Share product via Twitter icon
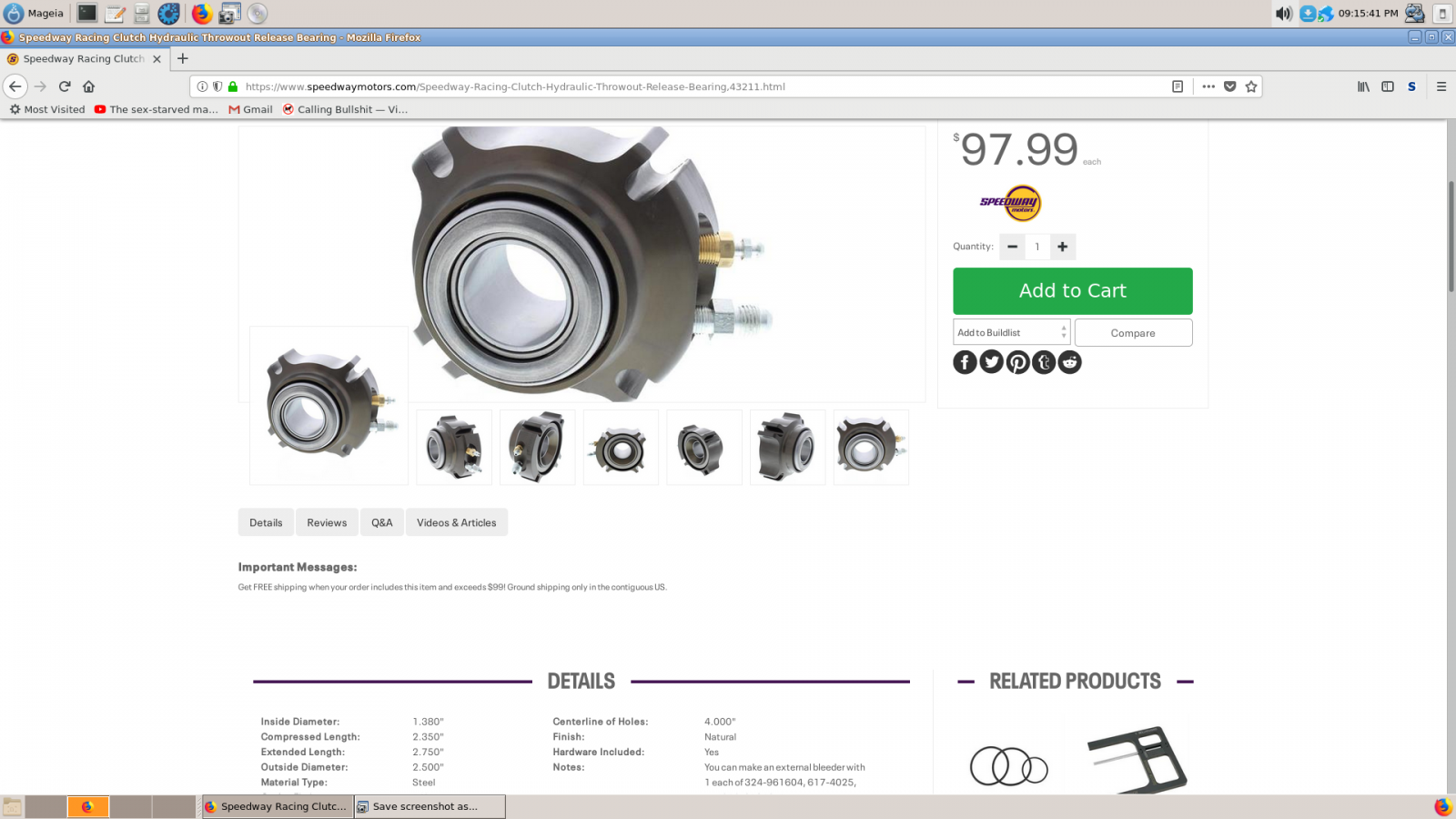 tap(991, 362)
